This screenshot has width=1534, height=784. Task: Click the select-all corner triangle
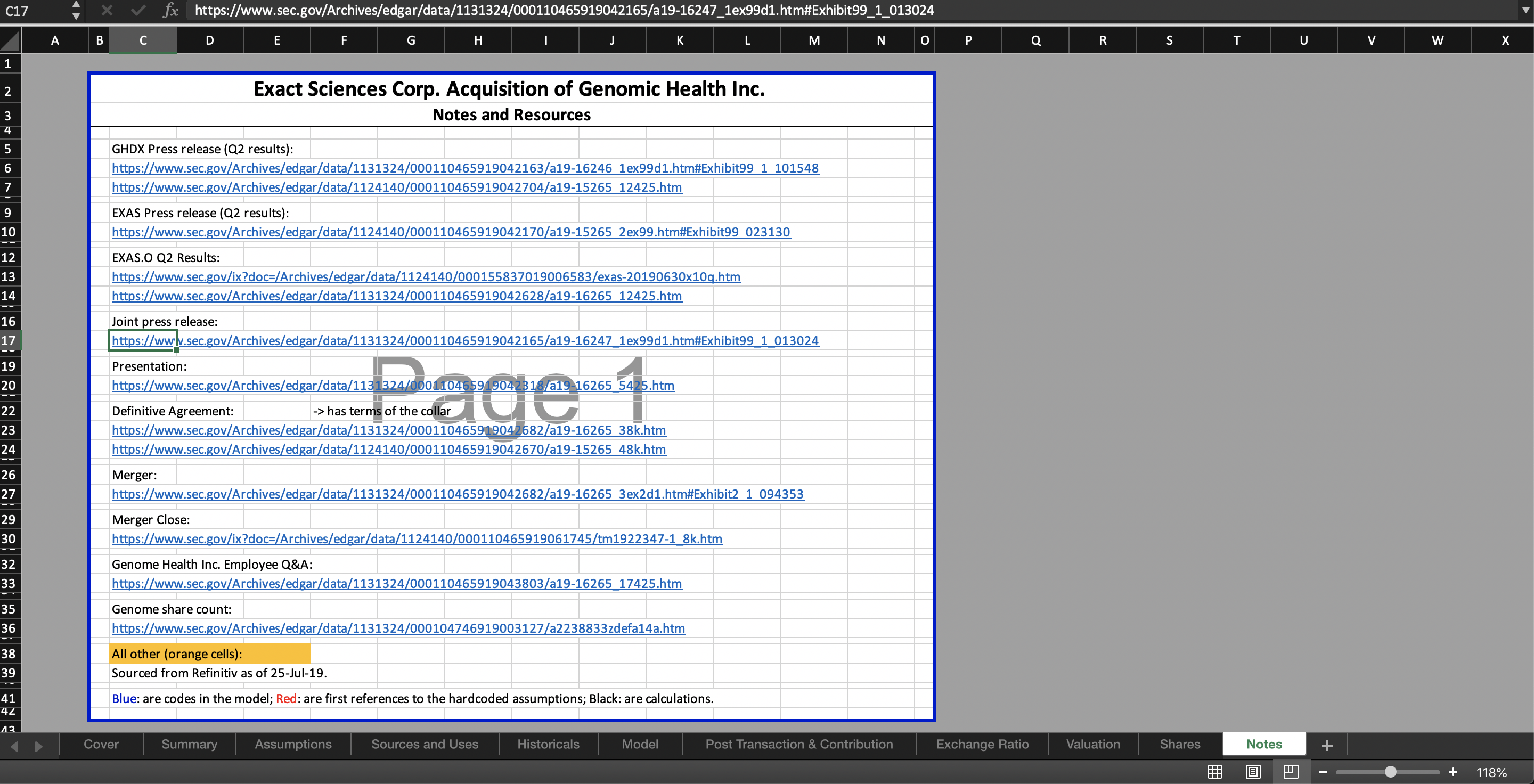tap(11, 40)
